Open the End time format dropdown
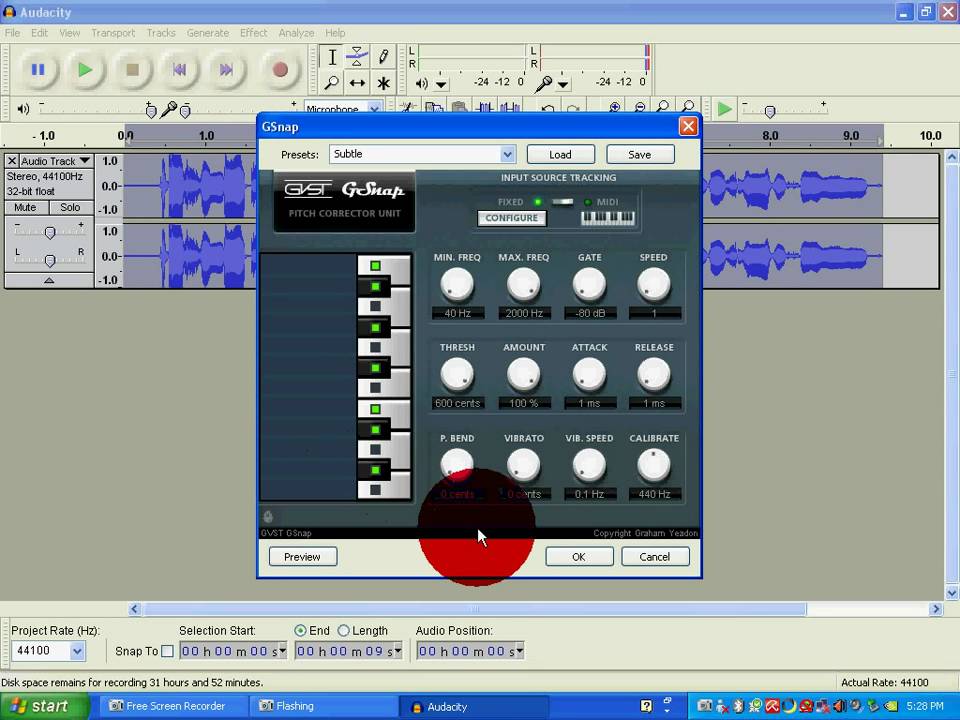This screenshot has height=720, width=960. pyautogui.click(x=398, y=651)
